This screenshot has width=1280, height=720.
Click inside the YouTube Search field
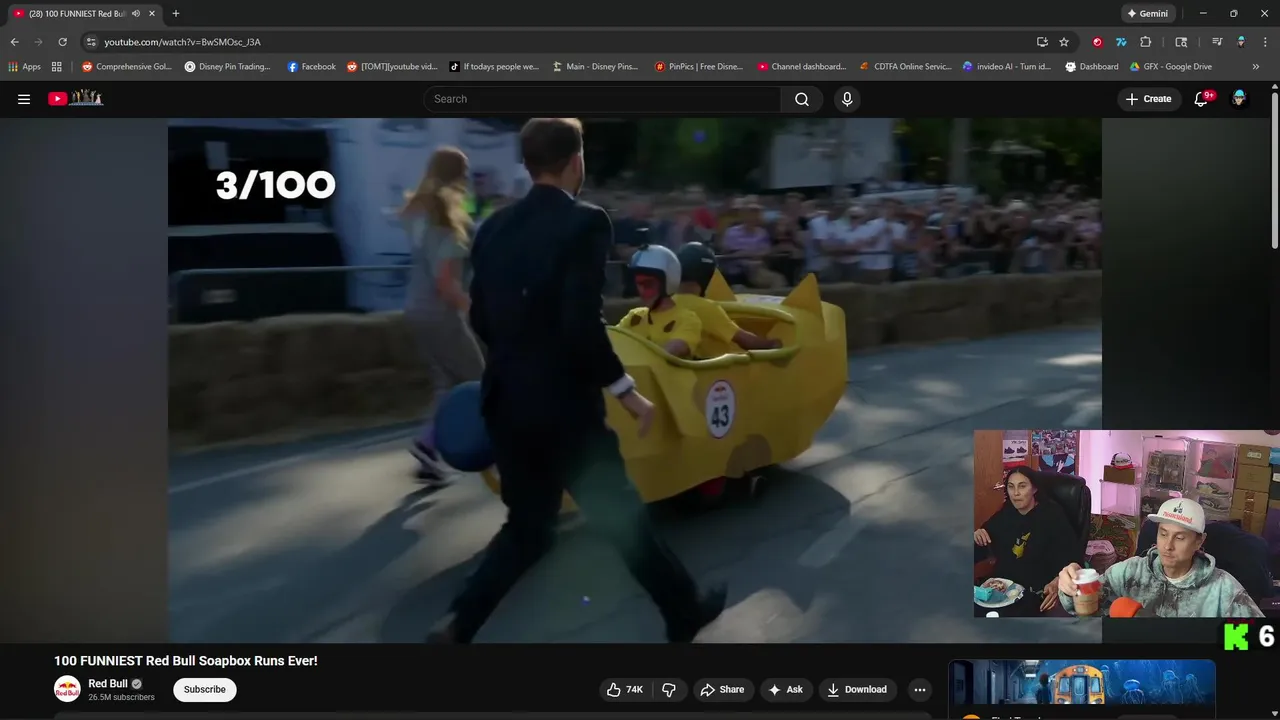(x=602, y=99)
